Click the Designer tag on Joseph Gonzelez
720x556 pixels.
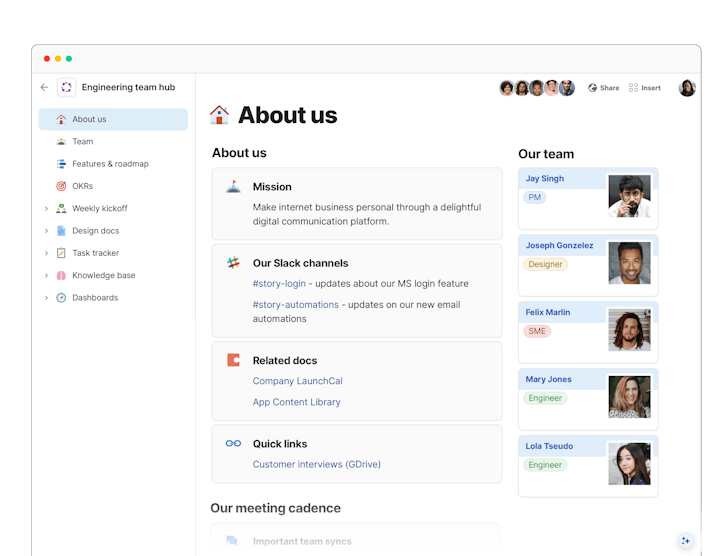point(545,265)
